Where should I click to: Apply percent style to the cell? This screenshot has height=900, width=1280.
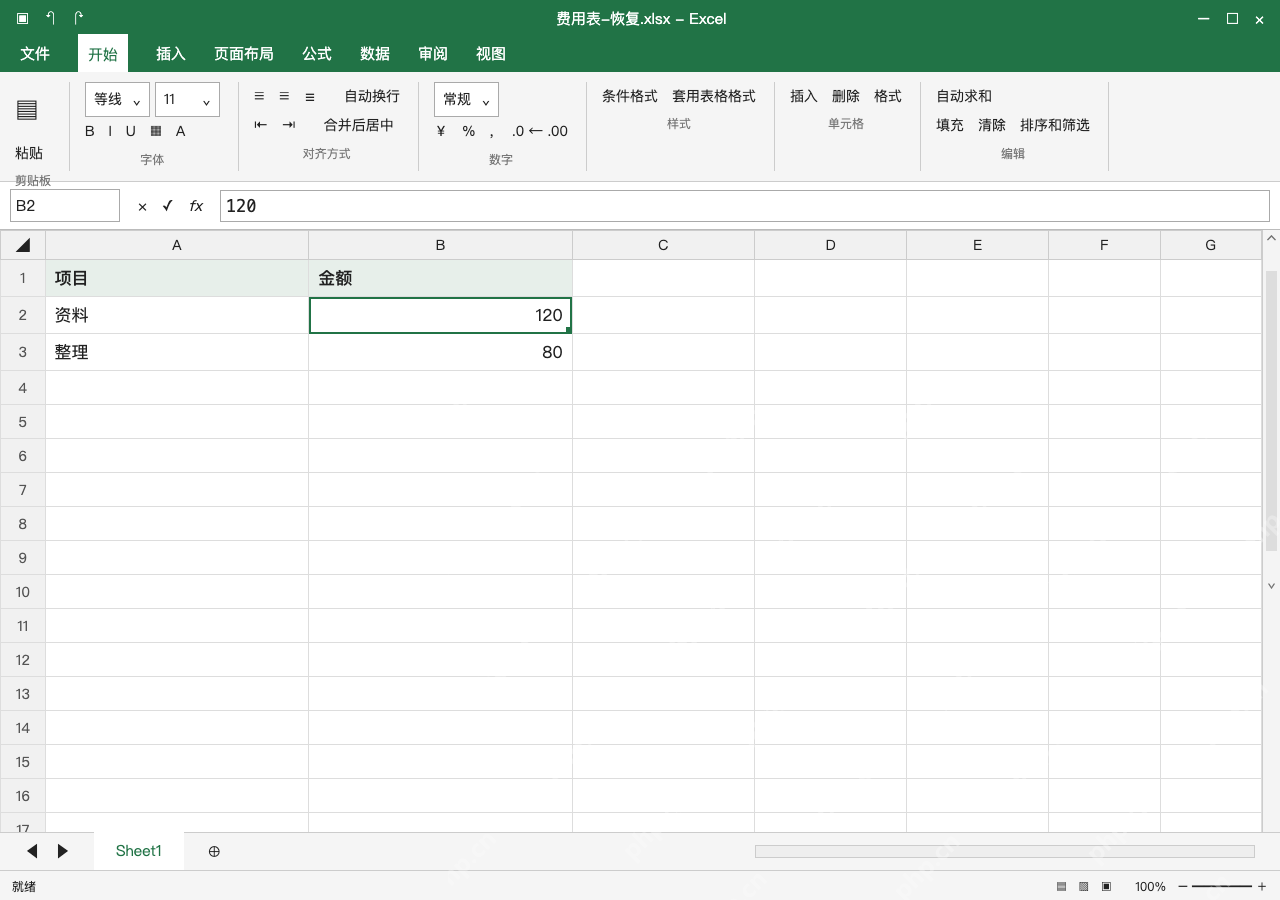click(x=468, y=131)
